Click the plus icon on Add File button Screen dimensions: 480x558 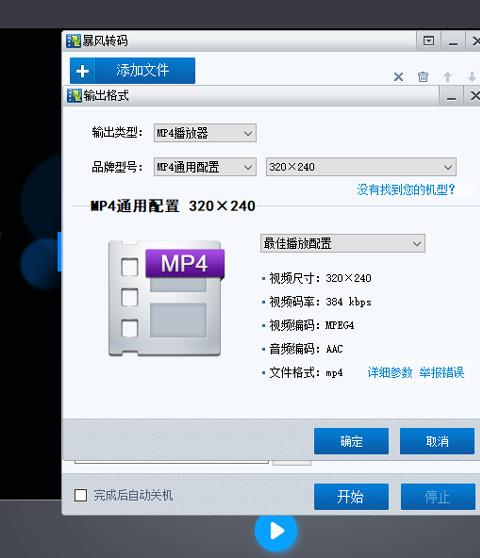[82, 71]
